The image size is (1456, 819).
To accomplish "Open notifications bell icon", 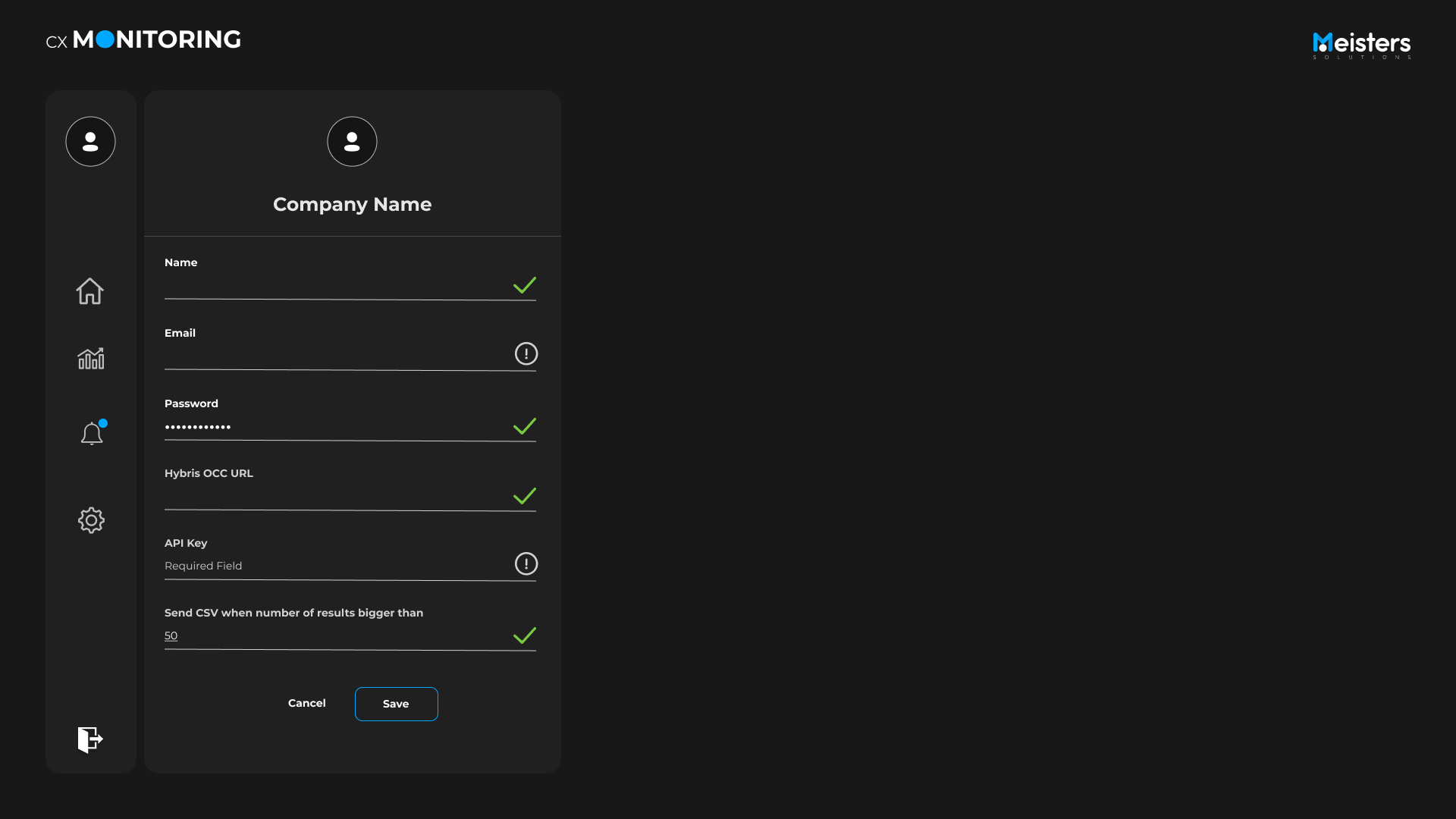I will tap(92, 434).
